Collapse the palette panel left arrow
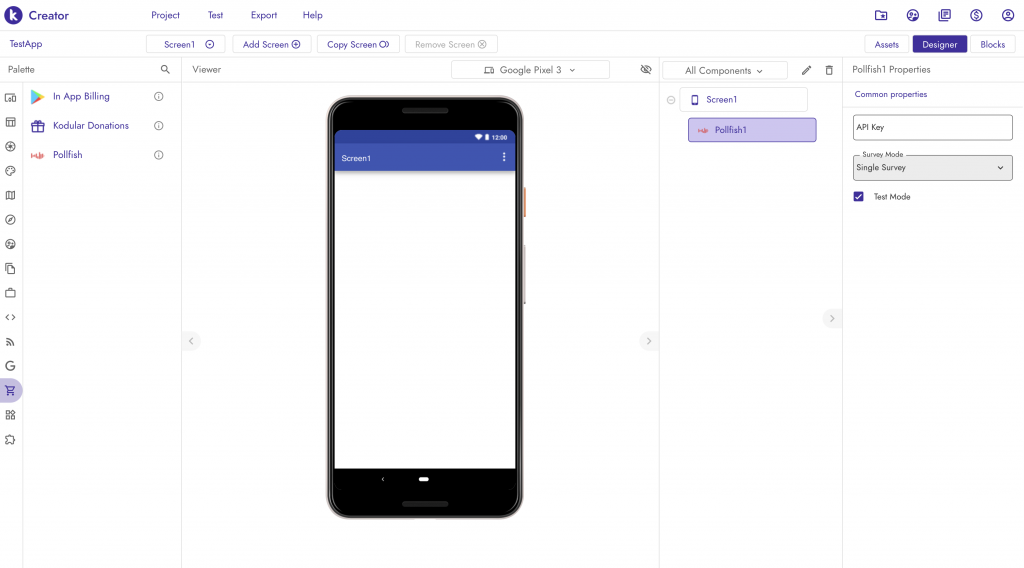The height and width of the screenshot is (568, 1024). (191, 341)
